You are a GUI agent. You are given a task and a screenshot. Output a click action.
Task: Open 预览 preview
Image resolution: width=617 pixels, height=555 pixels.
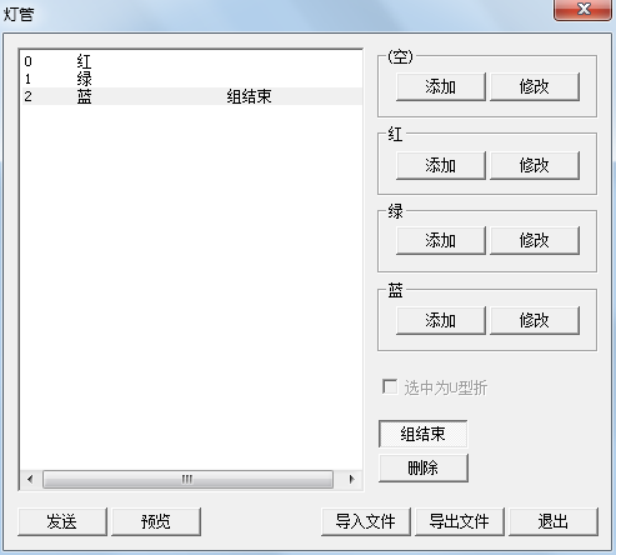(155, 521)
